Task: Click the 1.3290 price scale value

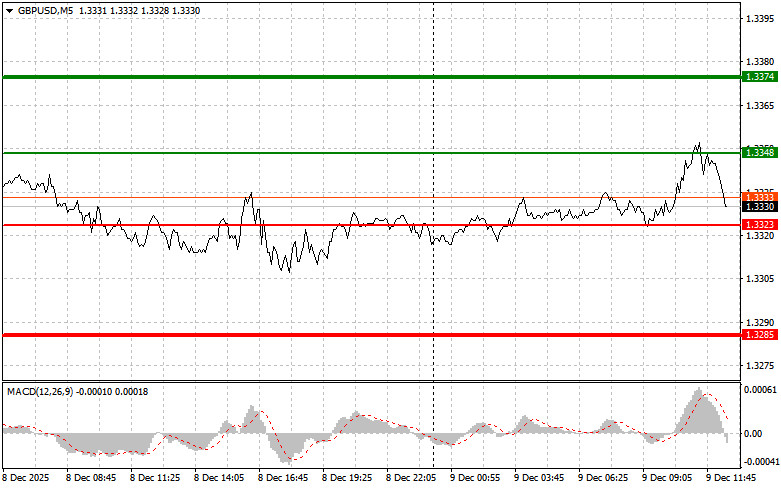Action: [760, 323]
